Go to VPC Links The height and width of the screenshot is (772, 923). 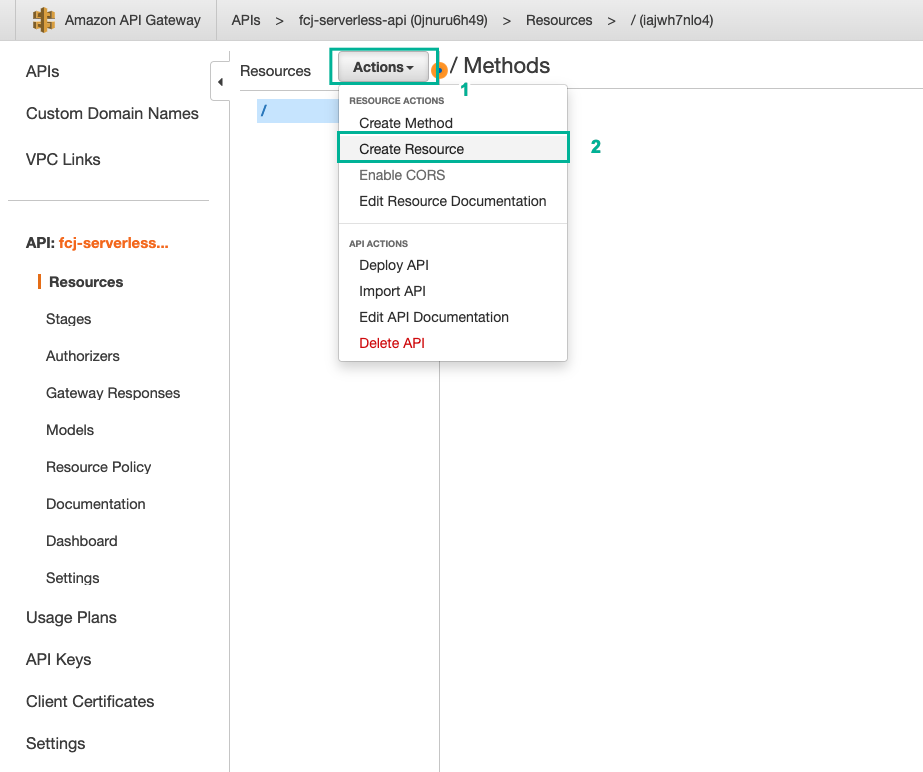(63, 159)
